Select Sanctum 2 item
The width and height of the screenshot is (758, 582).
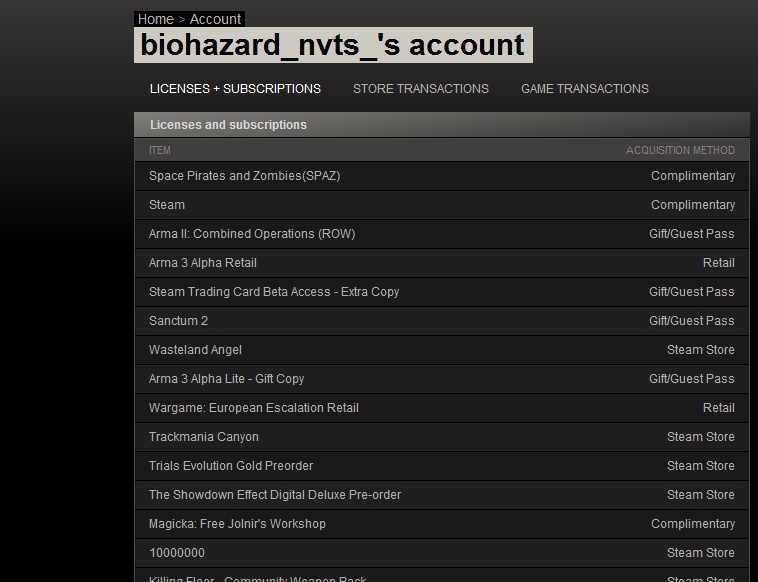pos(178,321)
